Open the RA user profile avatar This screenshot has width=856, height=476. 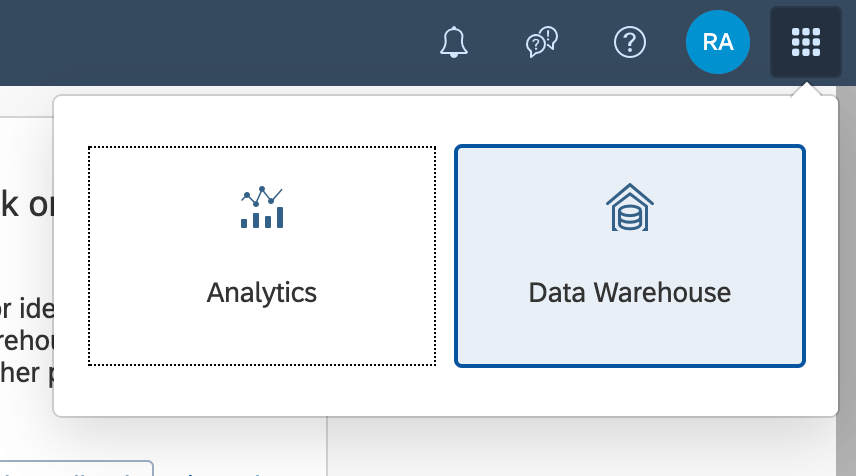[717, 42]
